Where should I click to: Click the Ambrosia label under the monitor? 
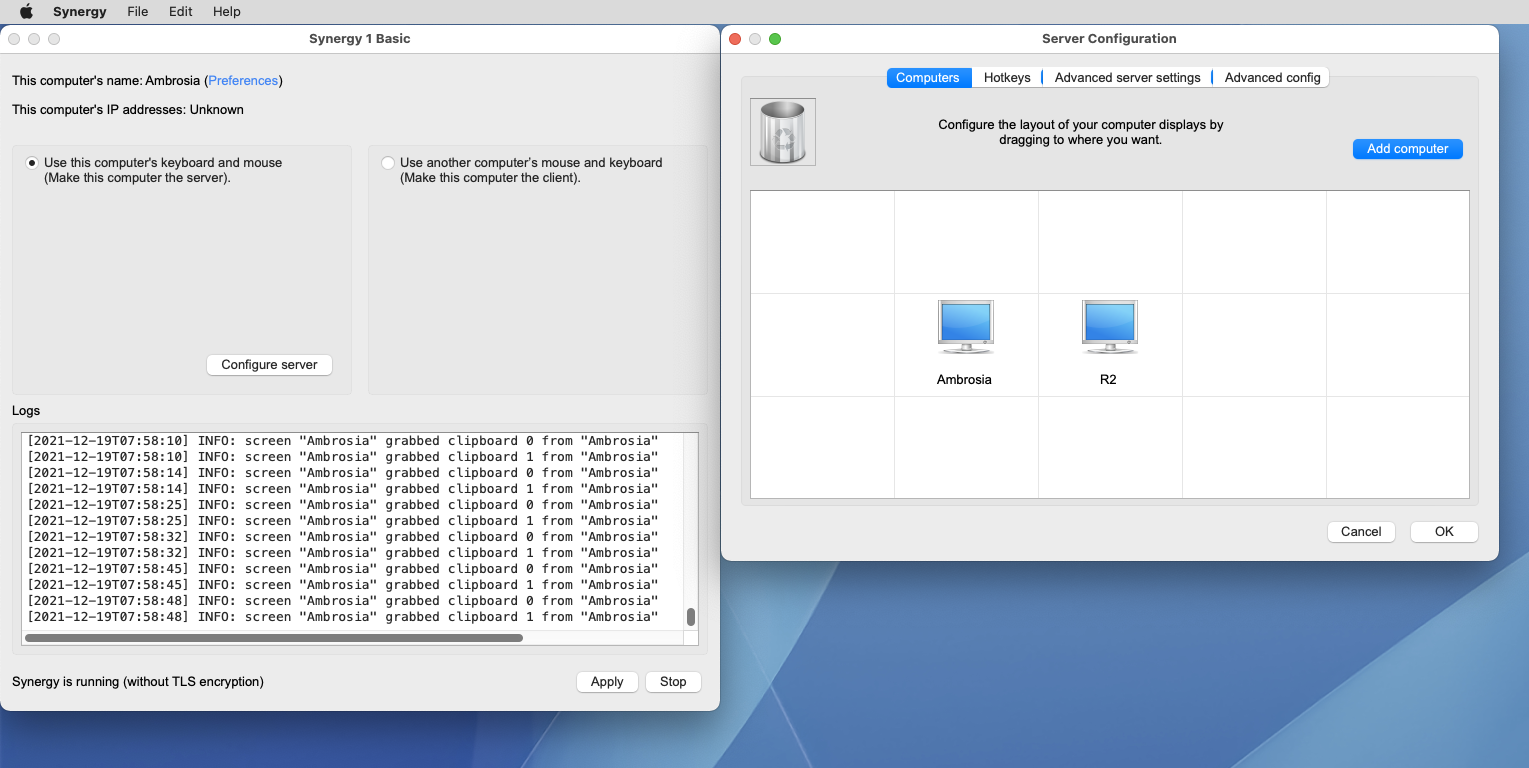click(x=964, y=380)
